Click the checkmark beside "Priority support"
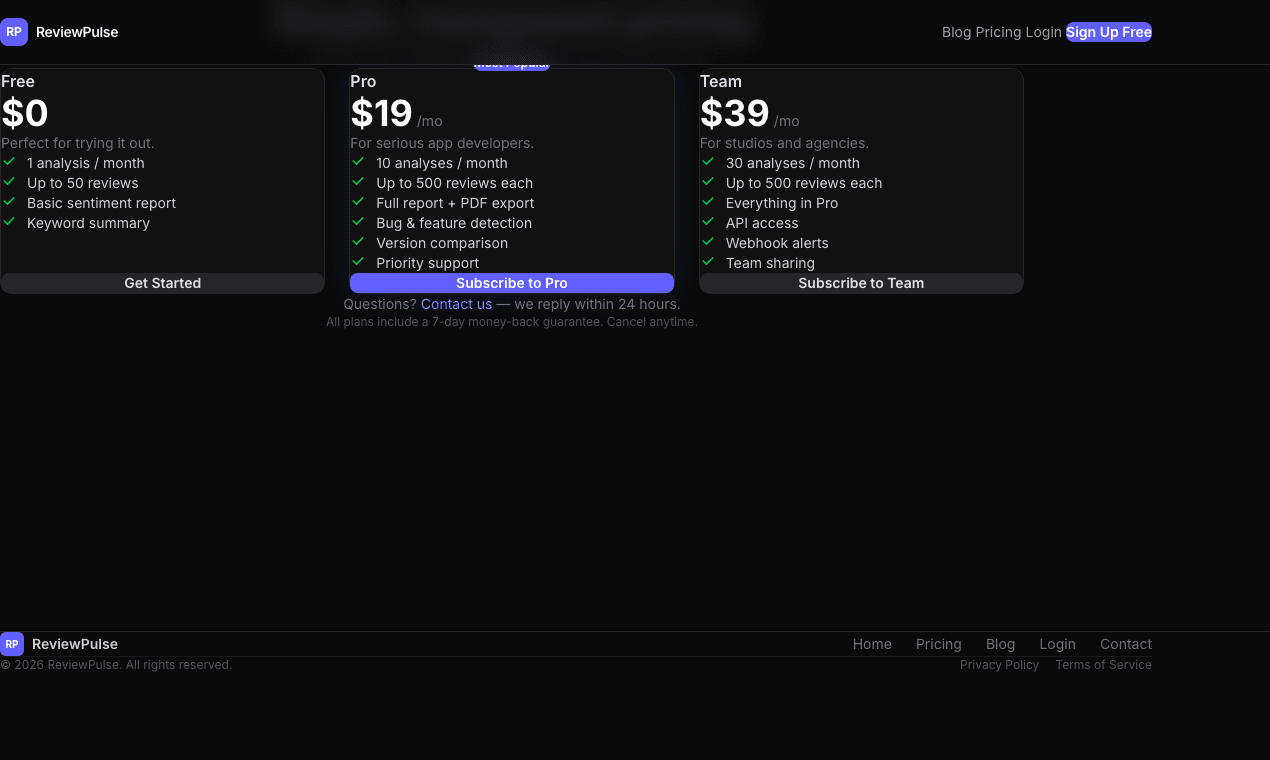Viewport: 1270px width, 760px height. (x=358, y=262)
